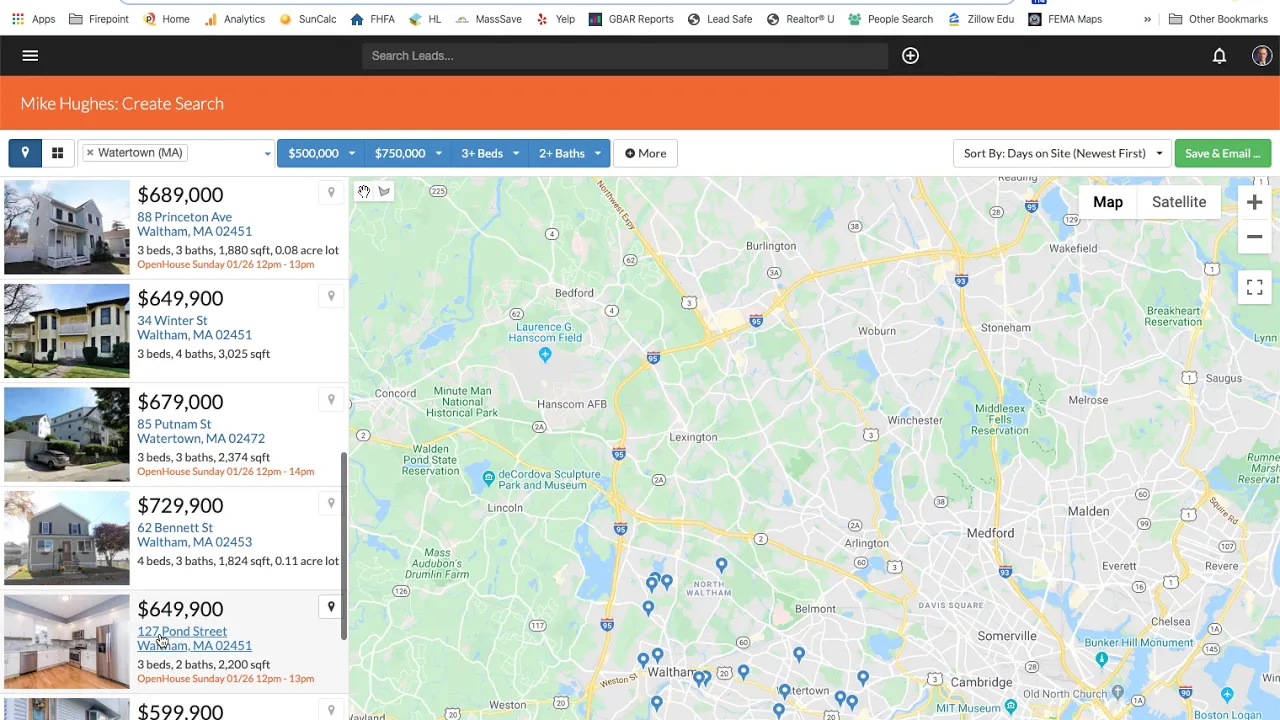
Task: Click the deCordova Sculpture Park marker
Action: [488, 478]
